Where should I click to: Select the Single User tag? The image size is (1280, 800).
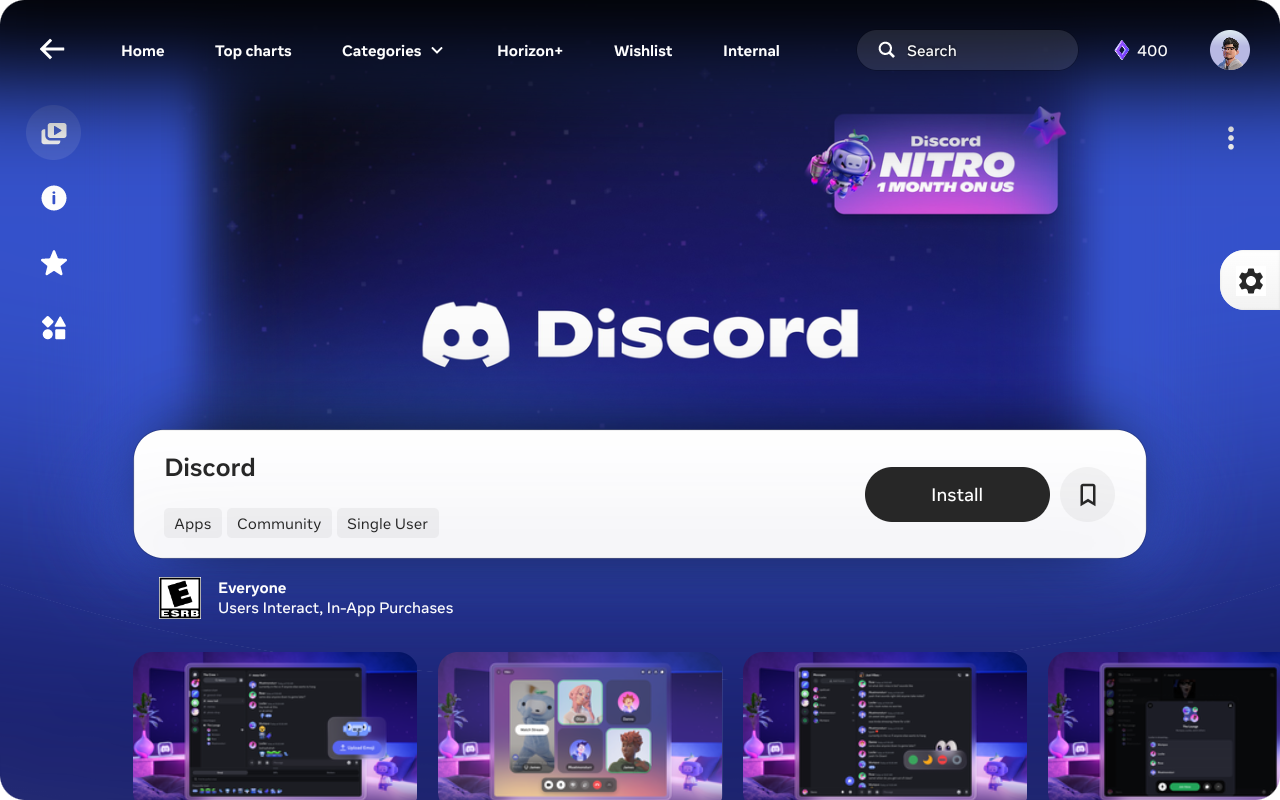(387, 524)
